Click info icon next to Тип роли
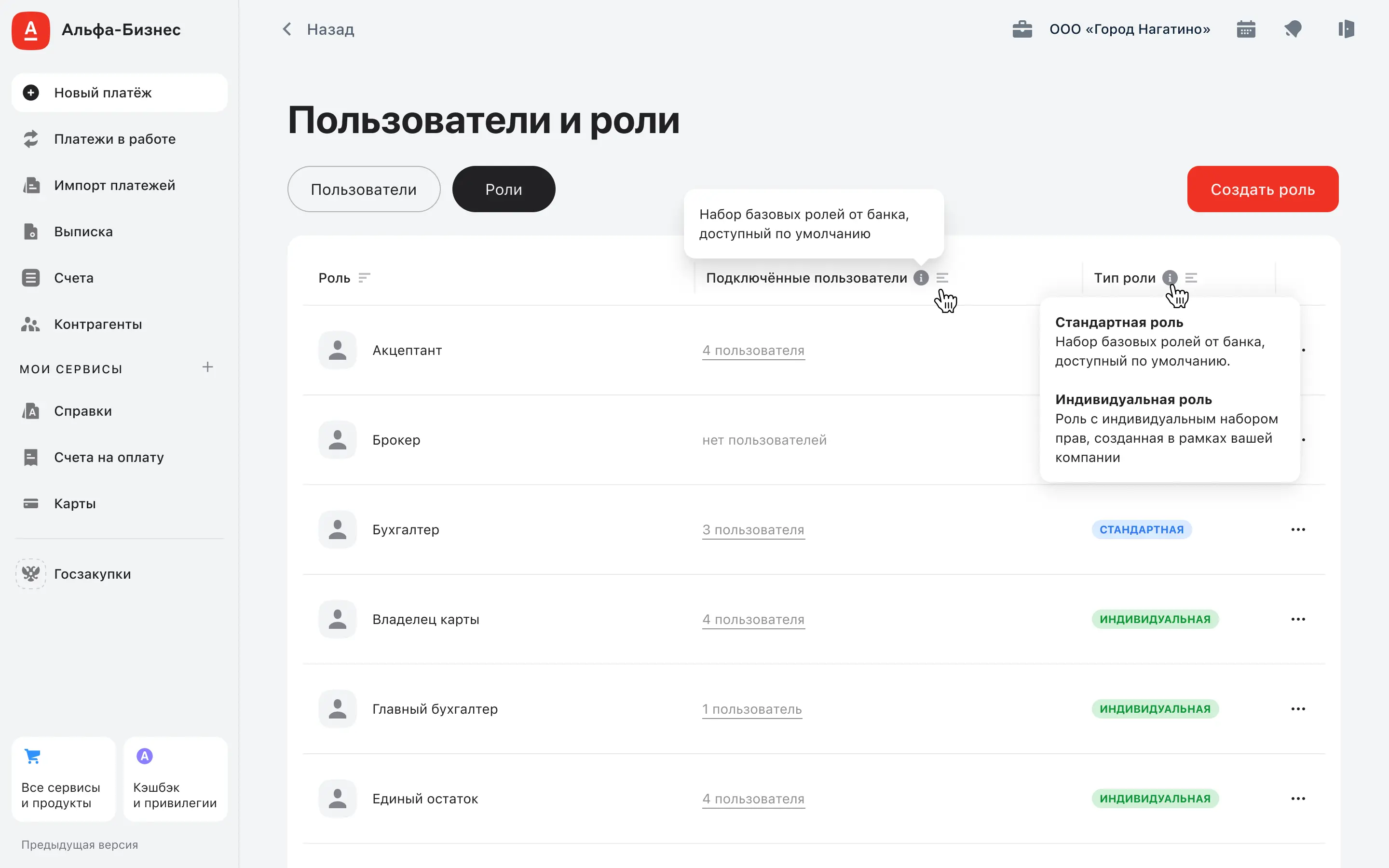 point(1169,278)
